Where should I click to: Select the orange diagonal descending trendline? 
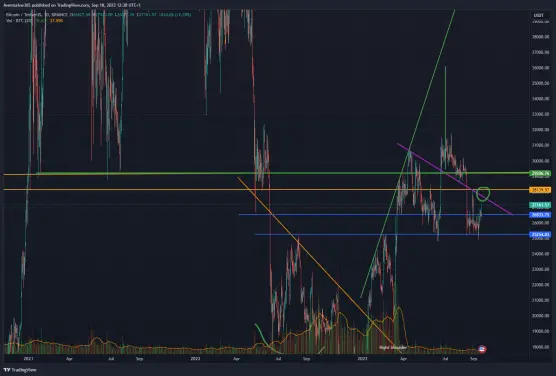point(319,264)
